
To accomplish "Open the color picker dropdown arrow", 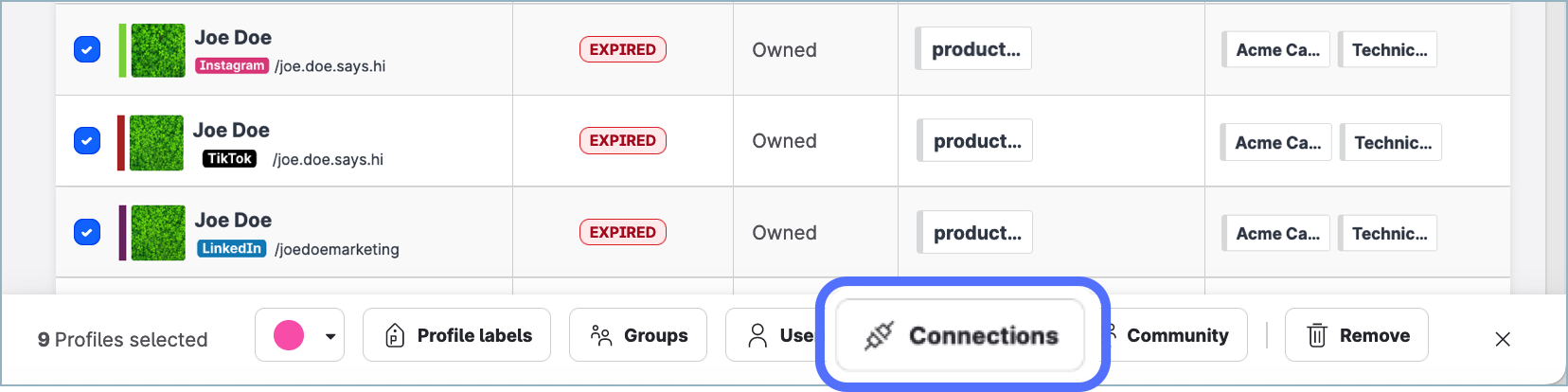I will pos(330,336).
